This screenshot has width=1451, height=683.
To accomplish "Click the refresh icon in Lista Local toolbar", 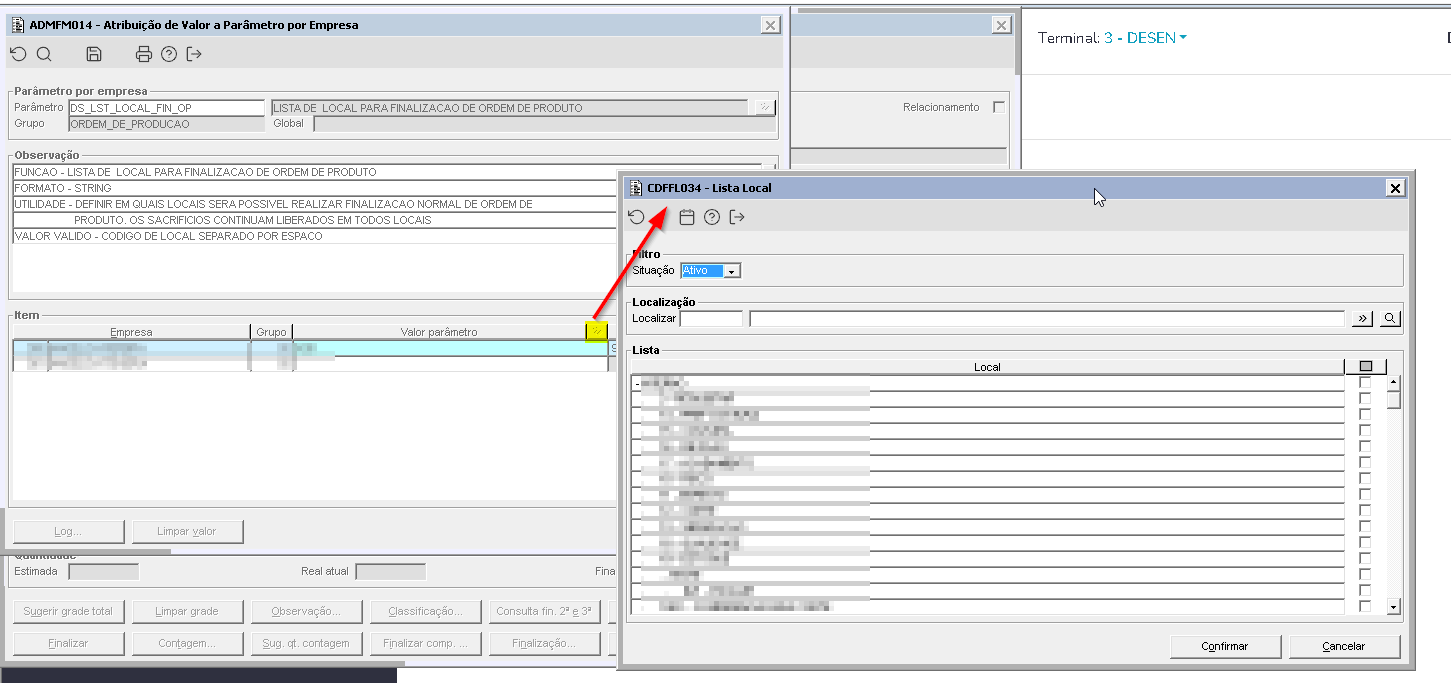I will (x=636, y=217).
